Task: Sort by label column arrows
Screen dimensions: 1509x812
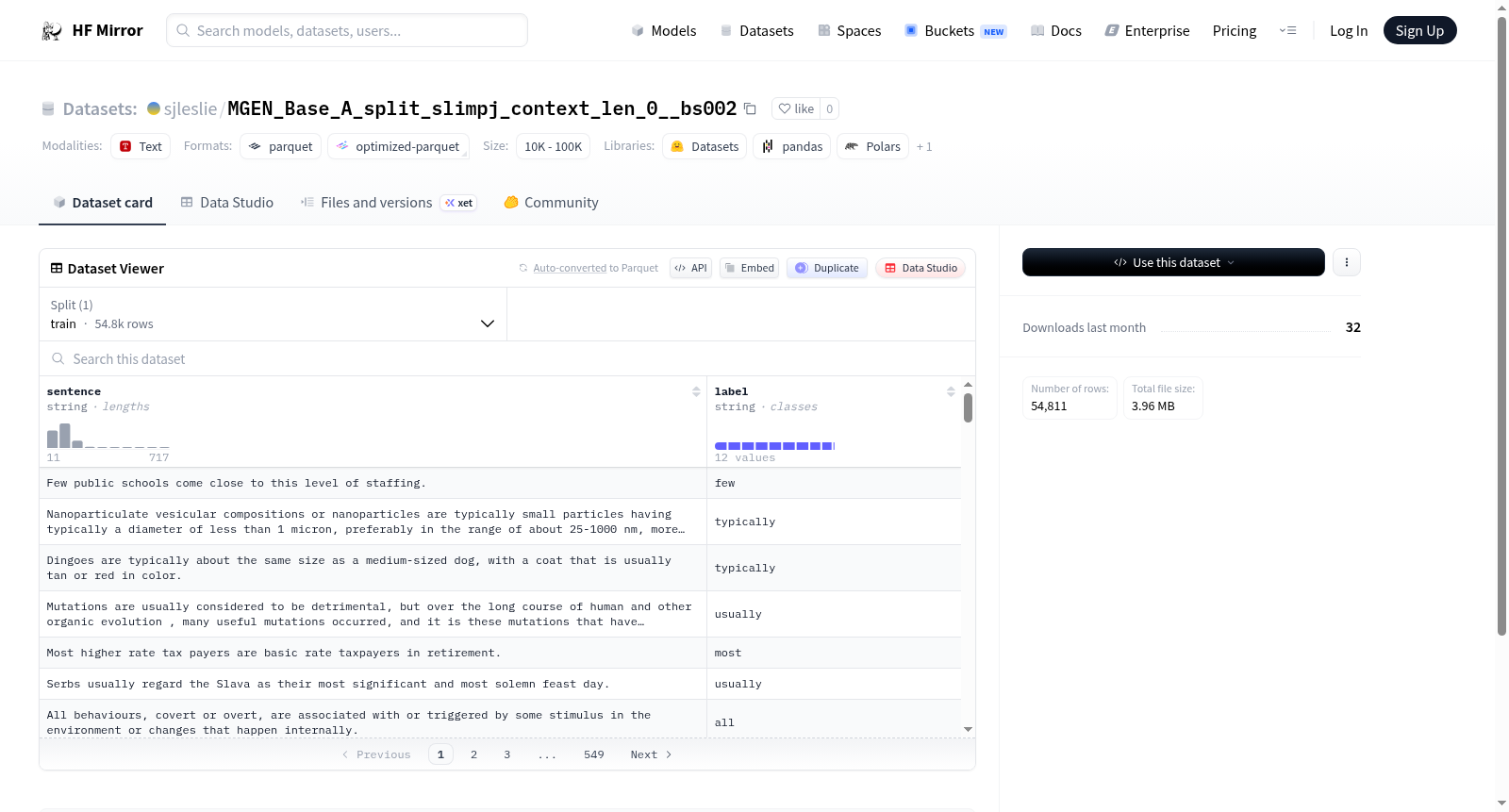Action: [x=951, y=391]
